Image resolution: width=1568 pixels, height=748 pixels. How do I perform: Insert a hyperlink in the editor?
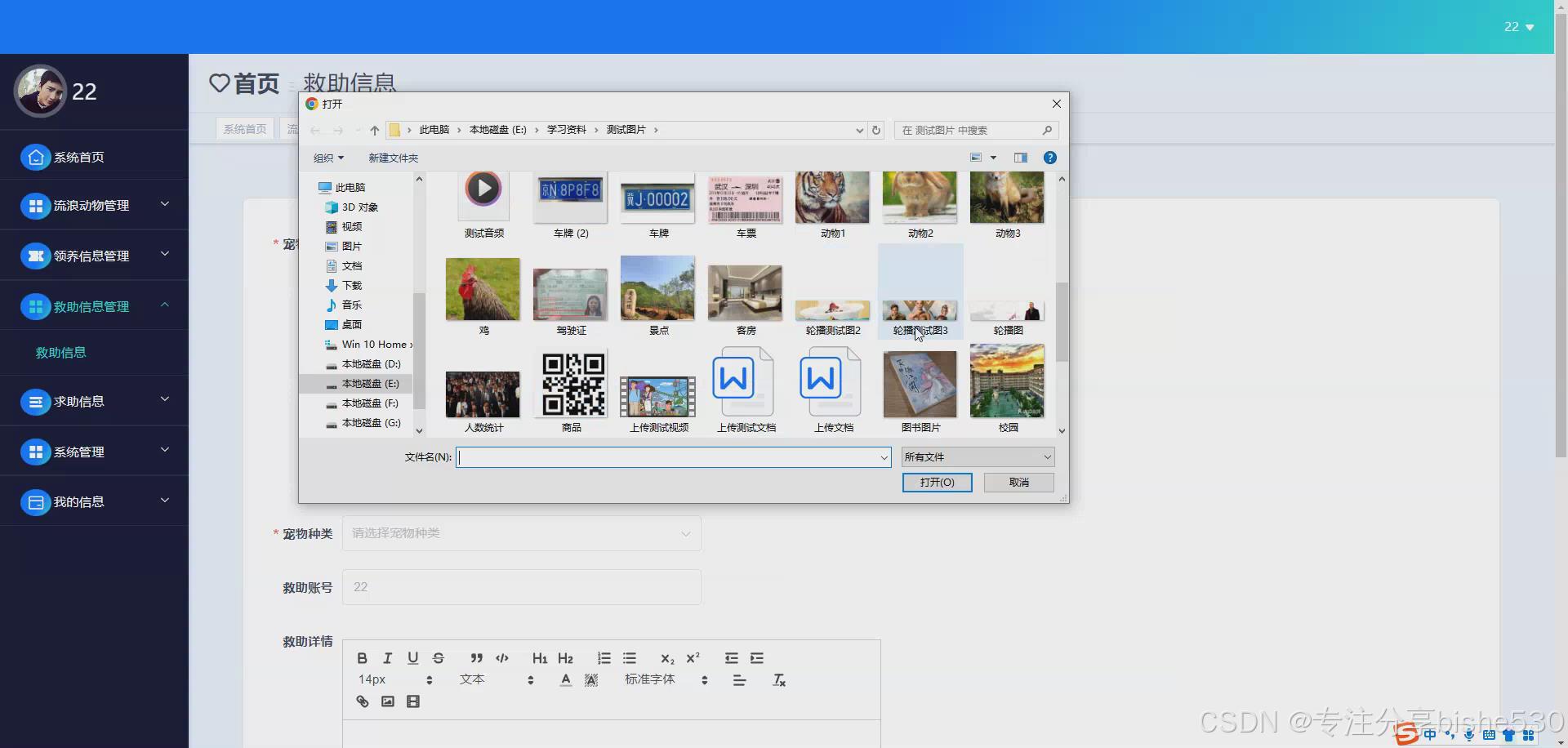pyautogui.click(x=363, y=701)
